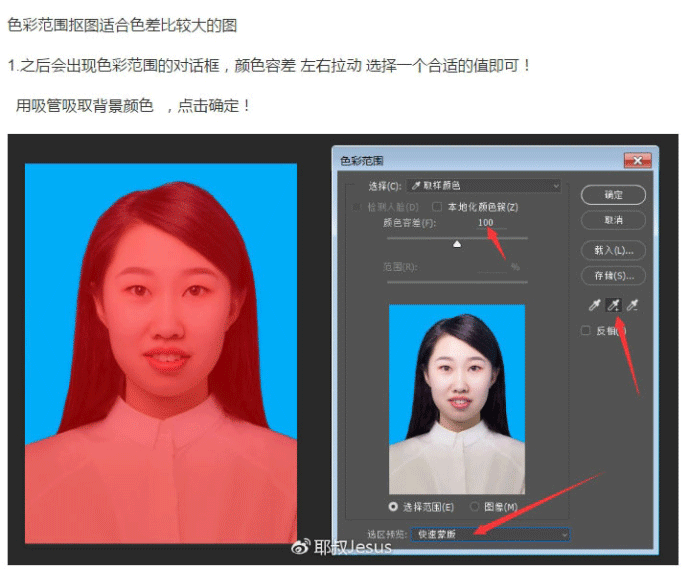690x576 pixels.
Task: Click the heading 色彩范围抠图适合色差比较大的图
Action: (x=122, y=25)
